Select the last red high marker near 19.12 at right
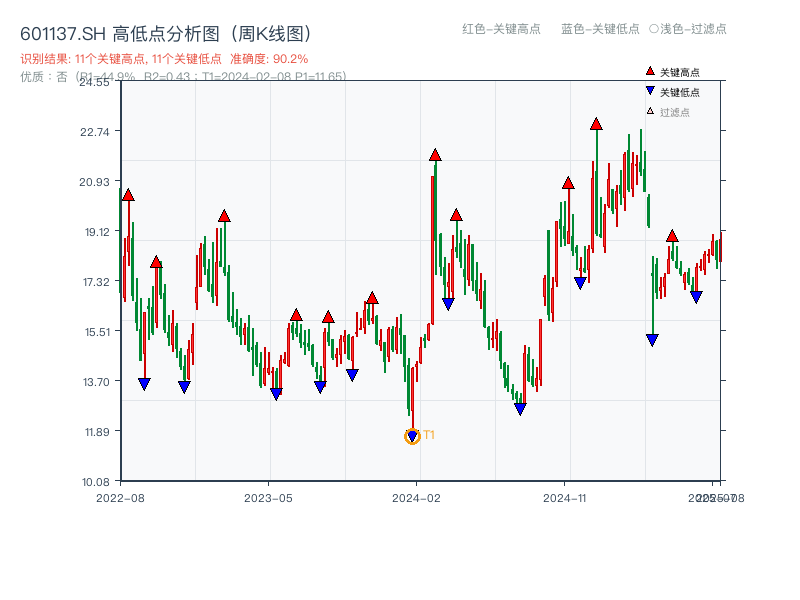Screen dimensions: 800x600 tap(672, 236)
